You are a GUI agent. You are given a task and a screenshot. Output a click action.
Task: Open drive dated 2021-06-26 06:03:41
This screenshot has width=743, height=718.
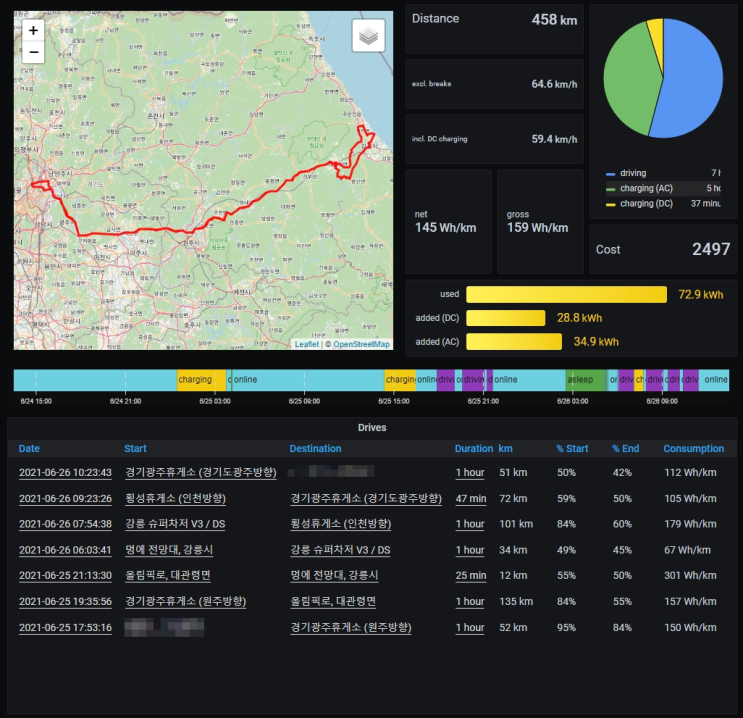pyautogui.click(x=65, y=550)
